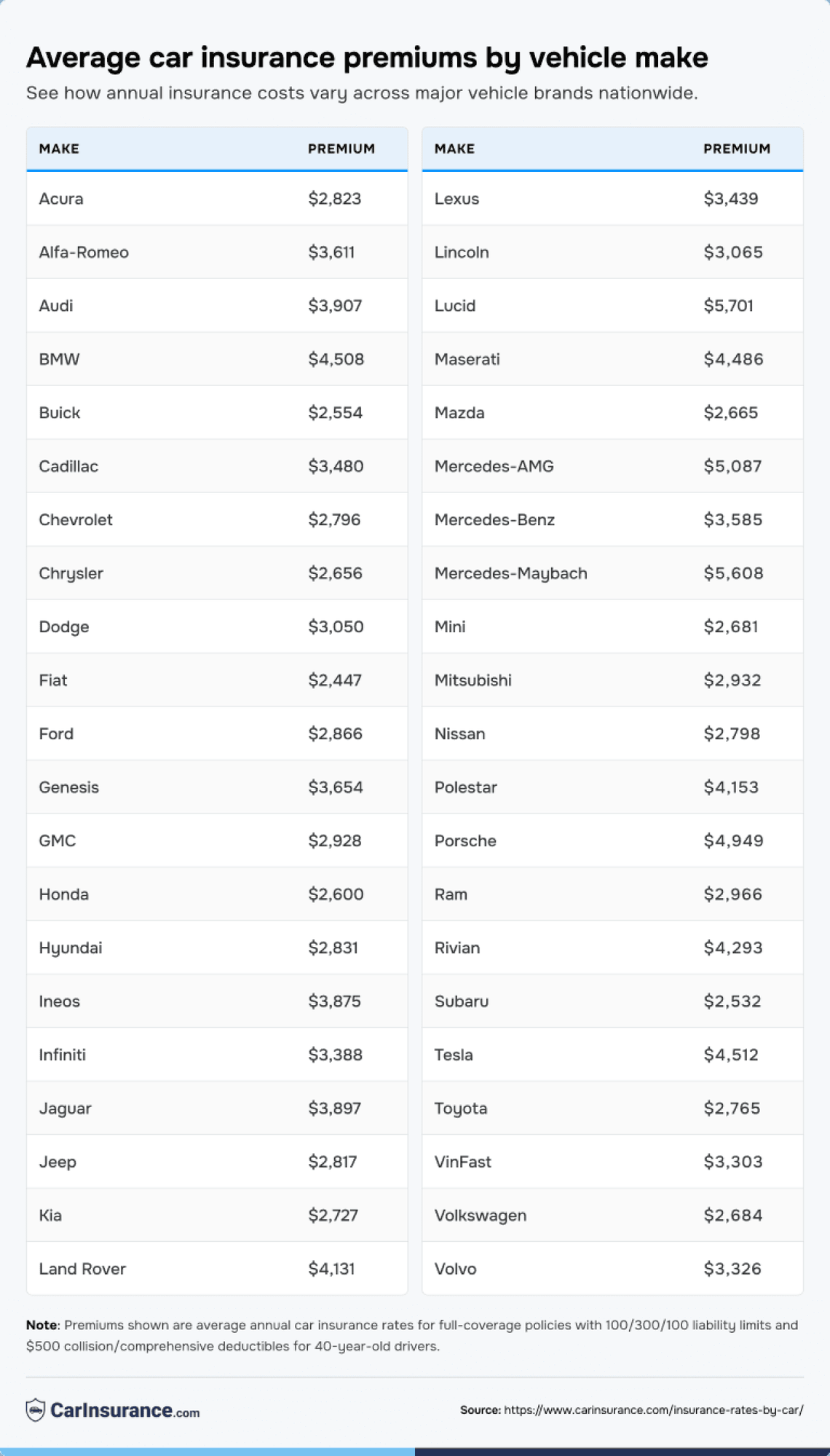Click the main title heading text

tap(367, 58)
